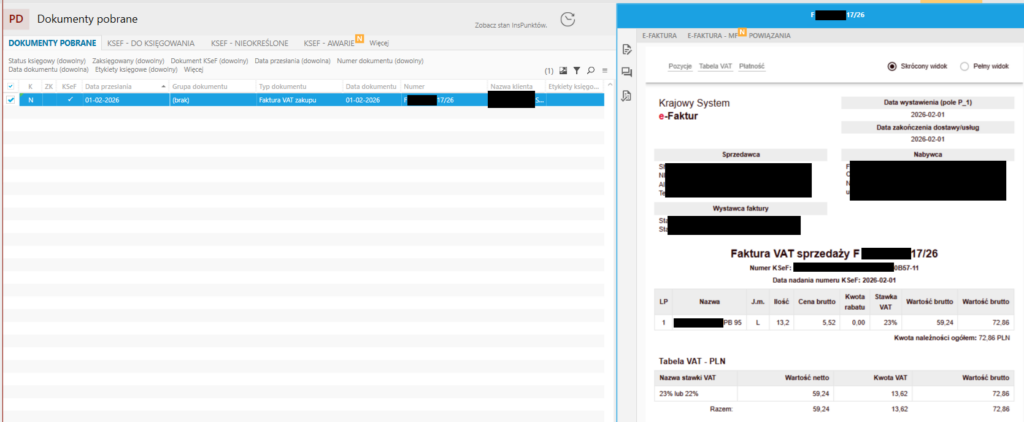Toggle the select-all checkbox in table header

(x=12, y=87)
